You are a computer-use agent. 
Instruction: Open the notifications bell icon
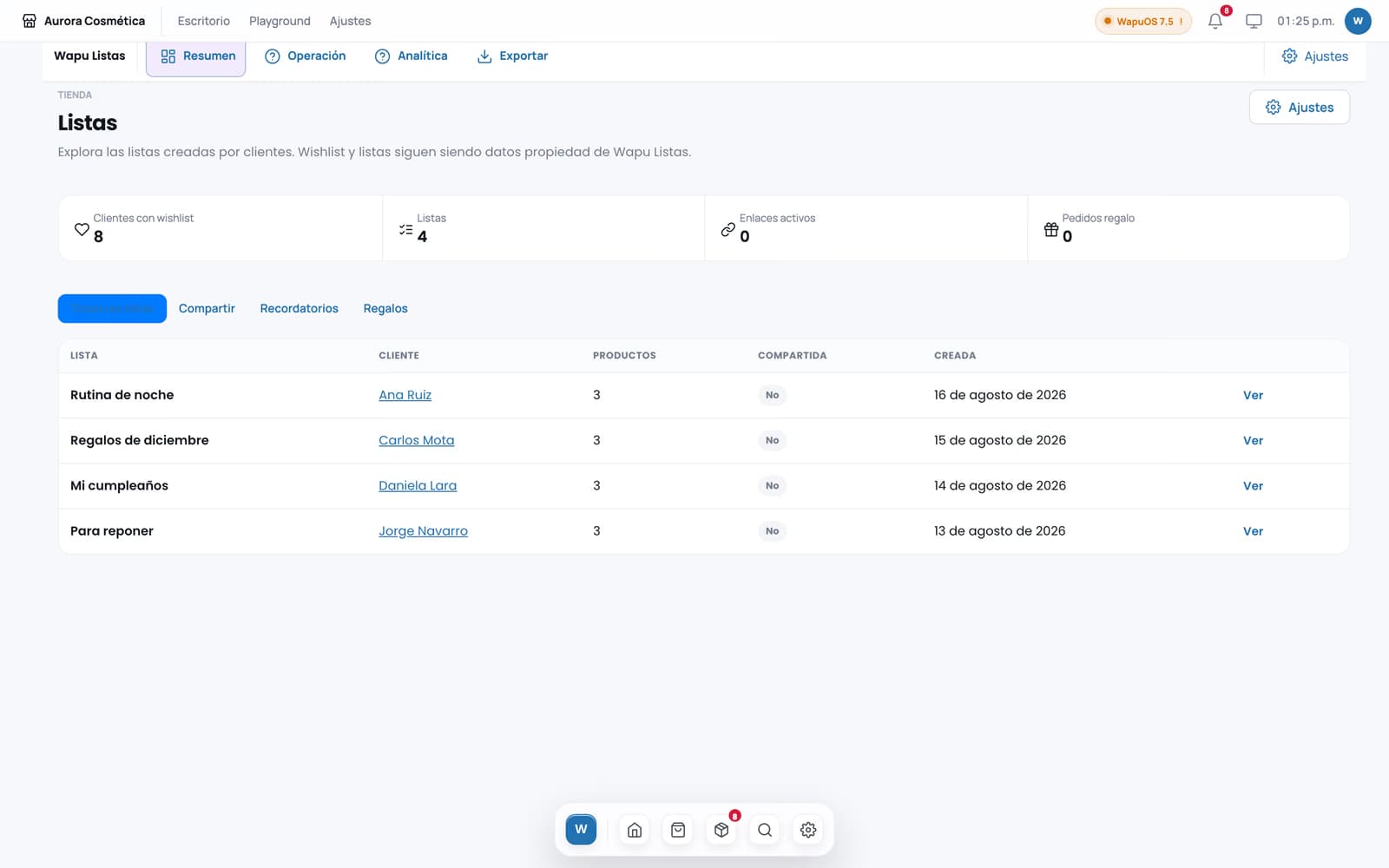pyautogui.click(x=1215, y=21)
